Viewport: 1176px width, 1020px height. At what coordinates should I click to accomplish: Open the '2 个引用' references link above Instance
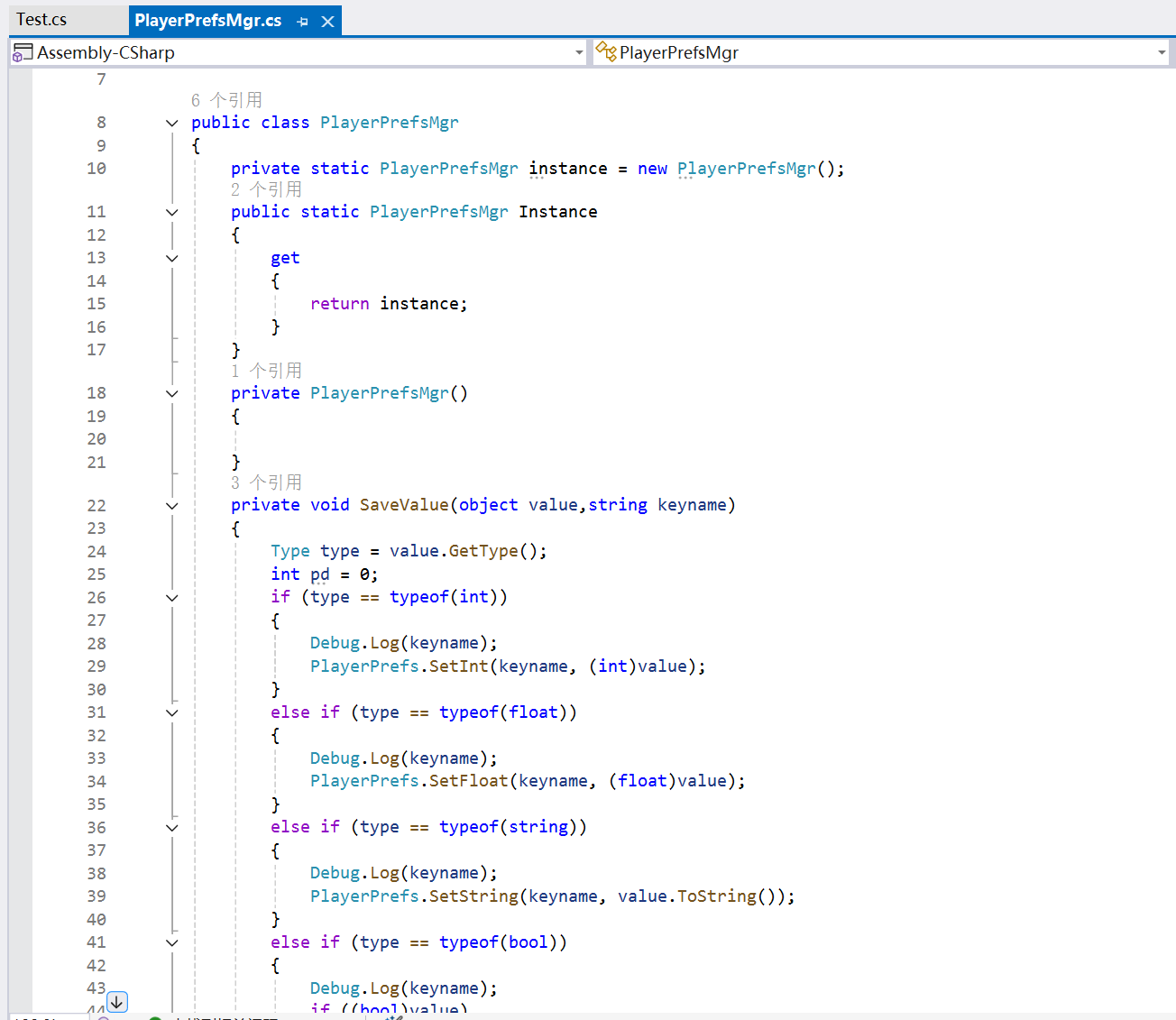tap(266, 189)
